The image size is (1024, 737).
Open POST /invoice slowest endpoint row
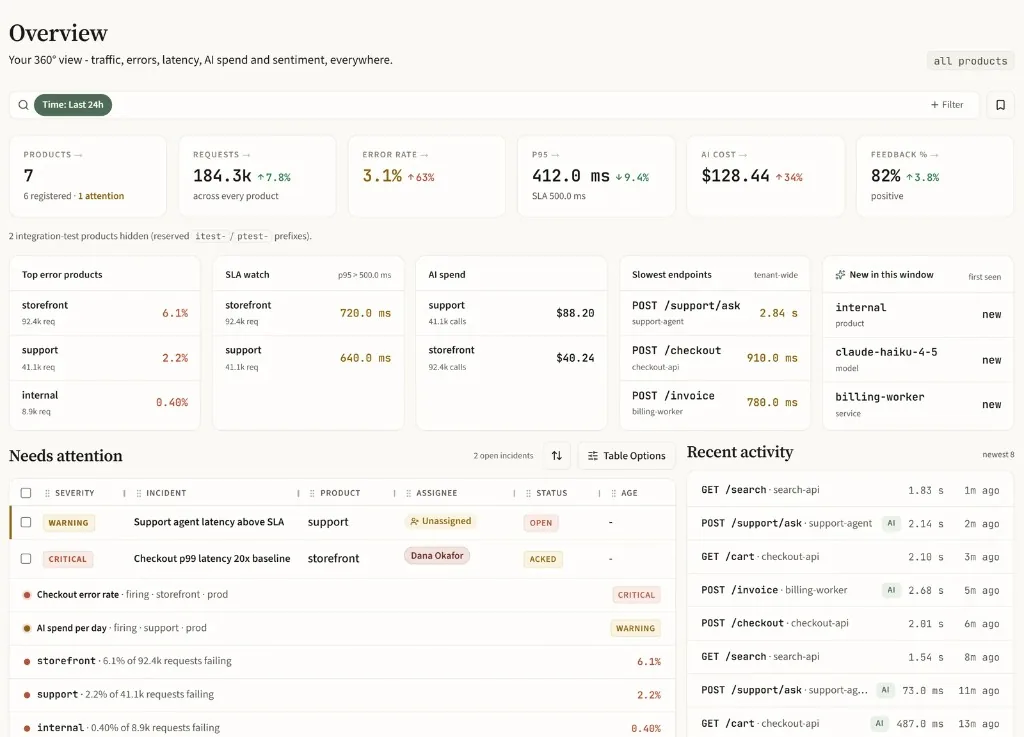click(x=714, y=403)
